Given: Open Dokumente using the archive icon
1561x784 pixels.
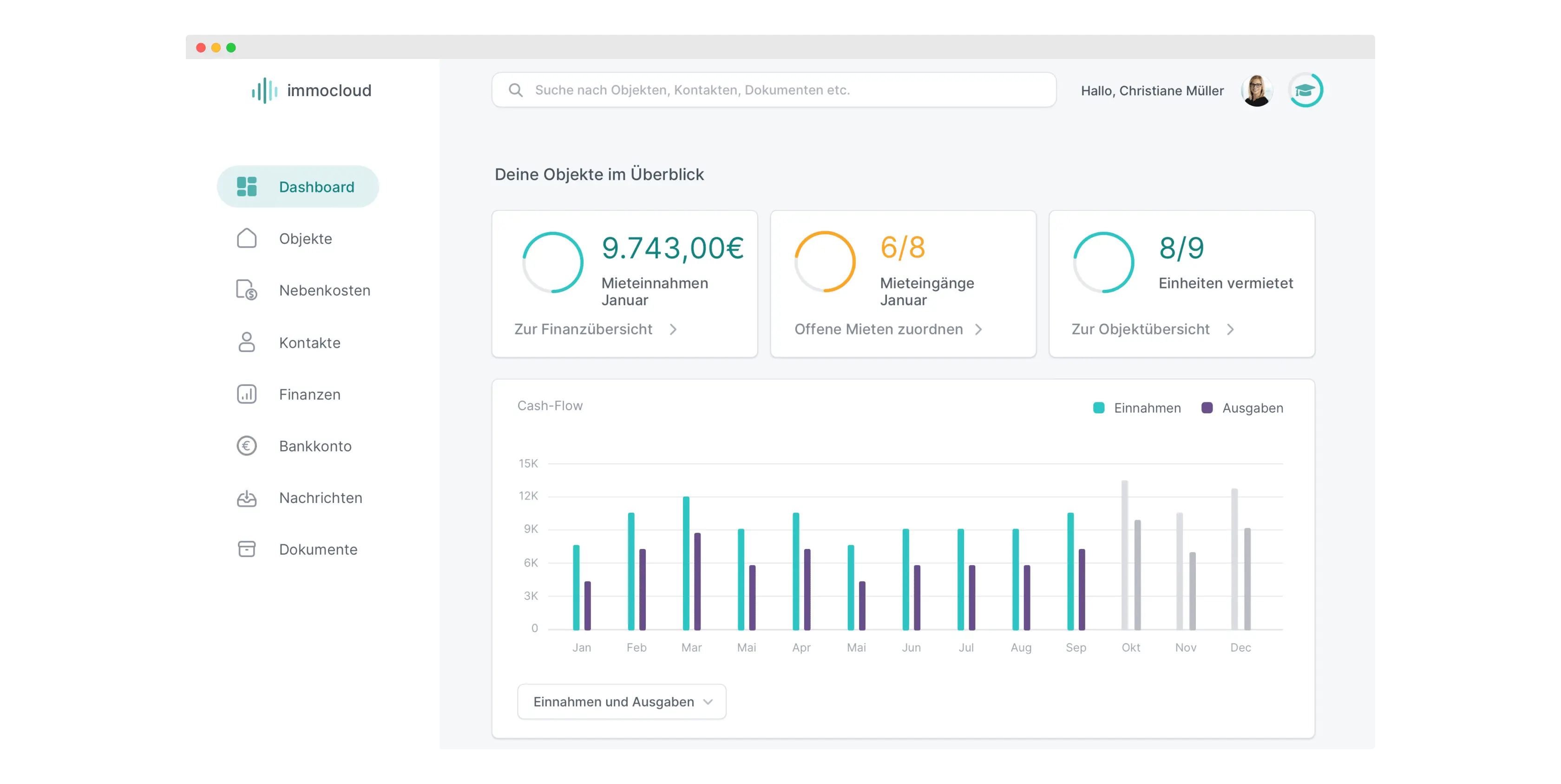Looking at the screenshot, I should (246, 549).
